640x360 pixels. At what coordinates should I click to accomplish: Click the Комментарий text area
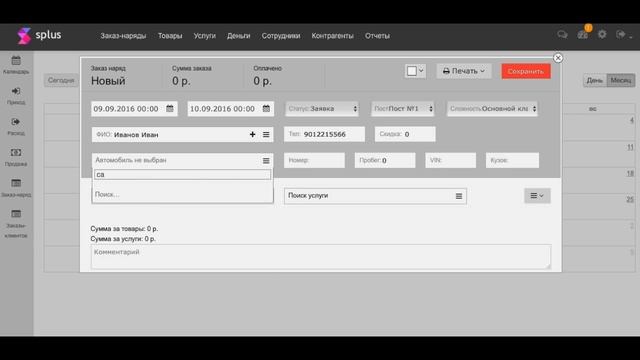pos(321,257)
